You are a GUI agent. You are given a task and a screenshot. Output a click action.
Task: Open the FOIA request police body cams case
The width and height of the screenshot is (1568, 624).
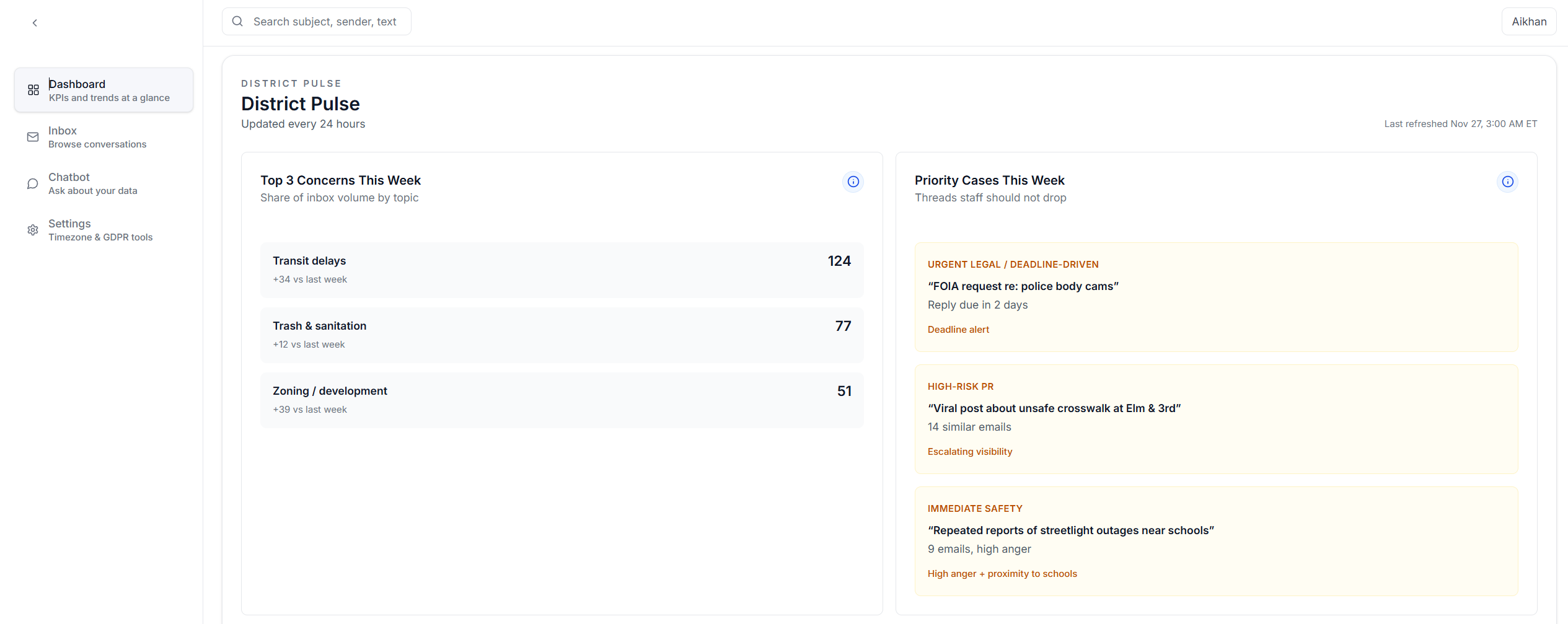coord(1215,297)
